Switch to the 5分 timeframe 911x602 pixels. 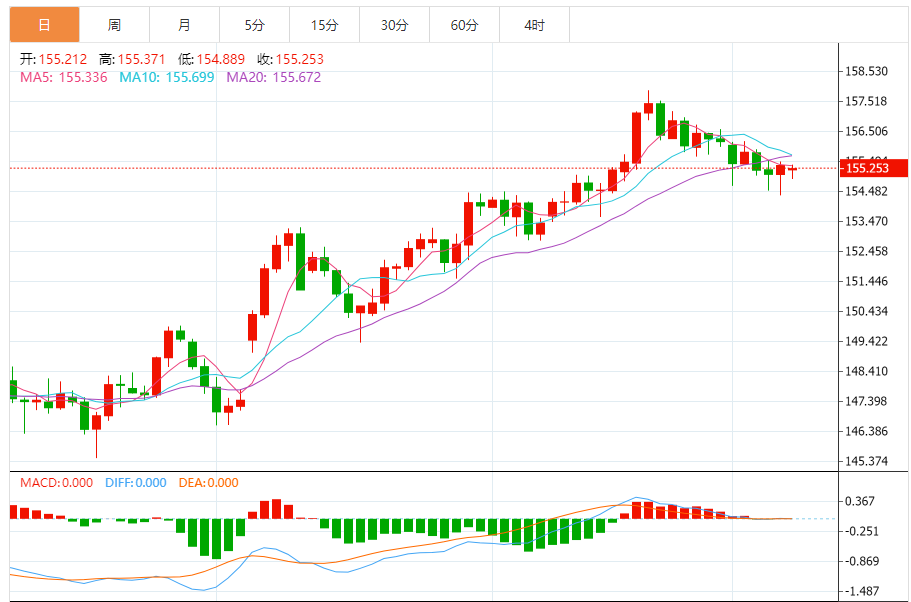(x=254, y=25)
